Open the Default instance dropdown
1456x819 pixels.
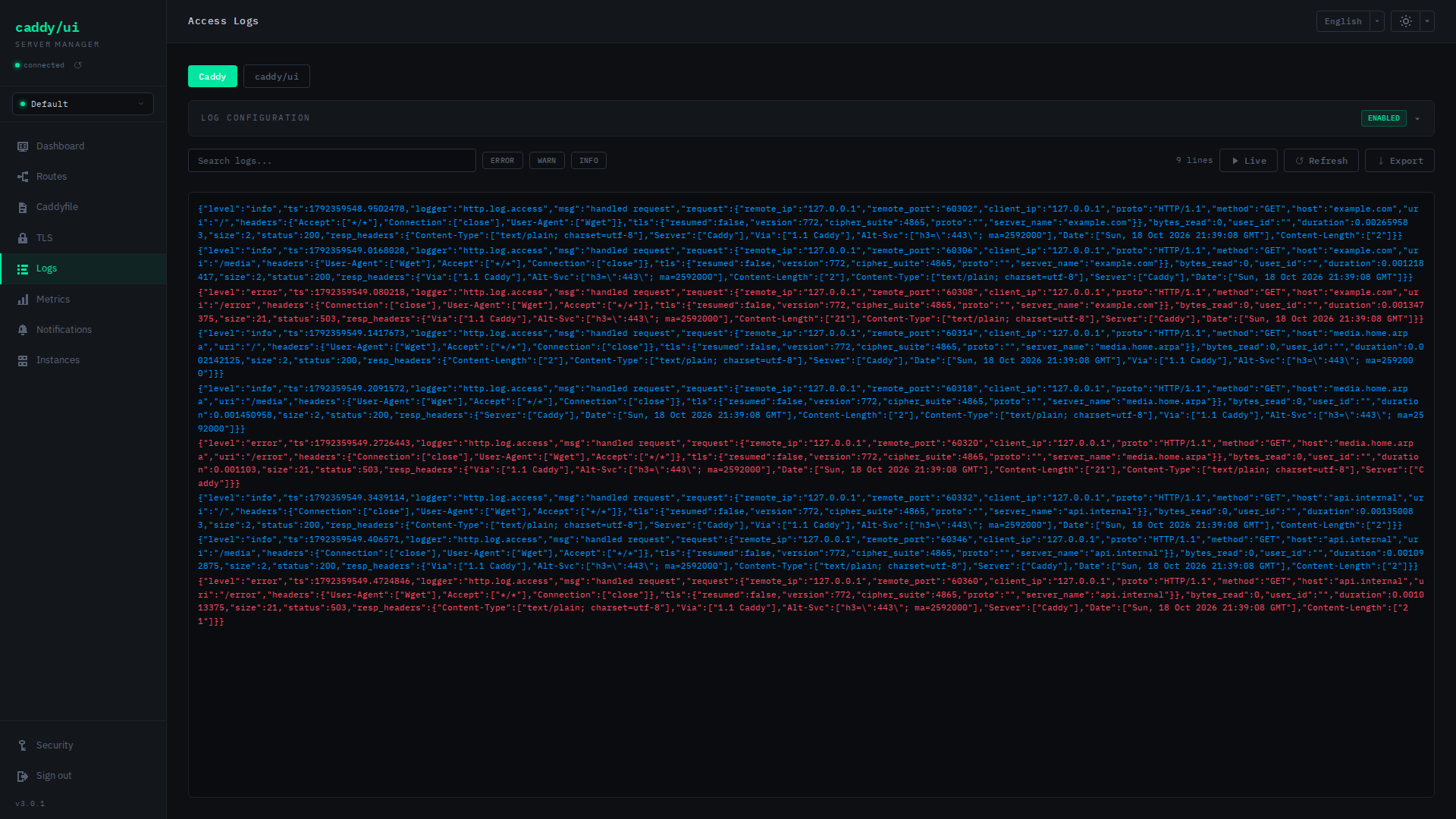tap(83, 104)
